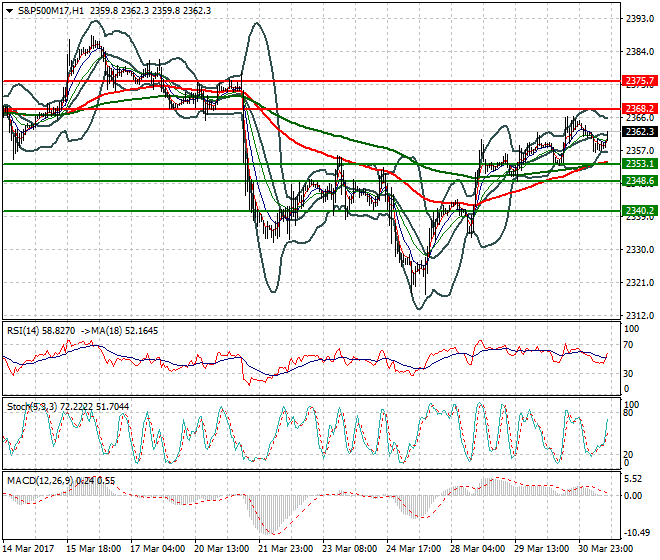Click the Stochastic scale value 20
The width and height of the screenshot is (660, 560).
click(628, 455)
